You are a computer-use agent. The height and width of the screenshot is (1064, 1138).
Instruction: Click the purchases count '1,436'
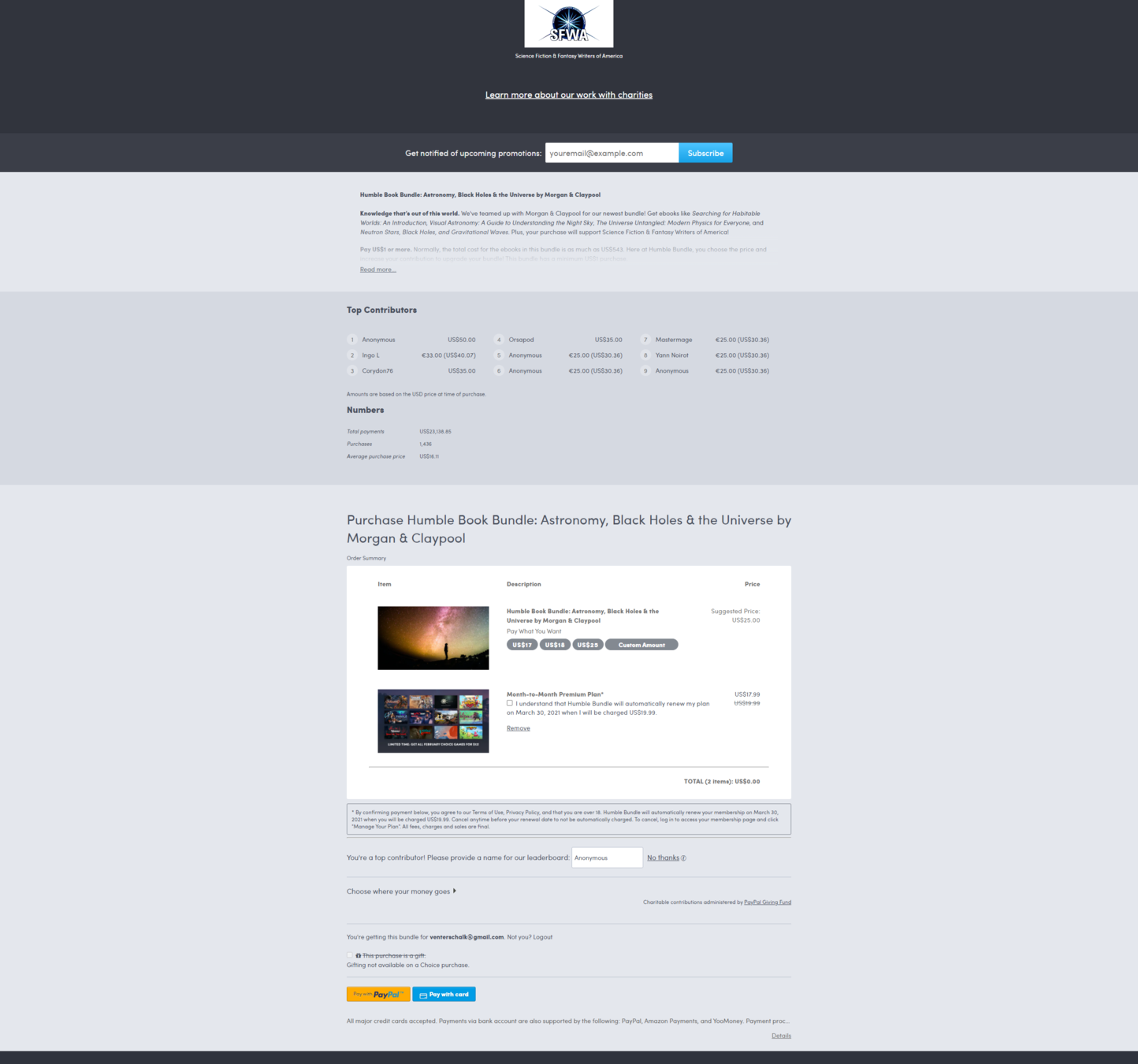tap(426, 444)
